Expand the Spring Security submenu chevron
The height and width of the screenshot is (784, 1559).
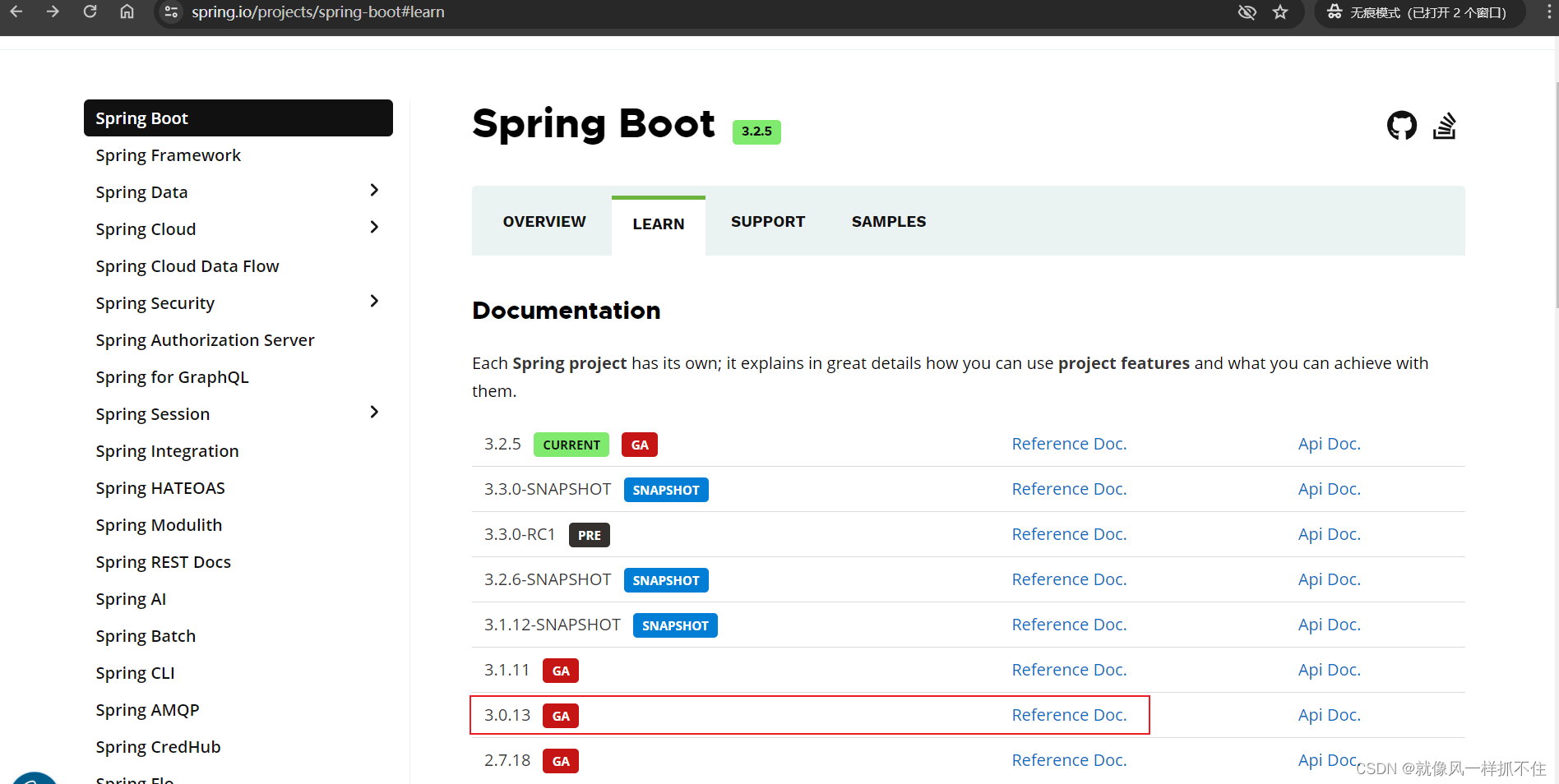pyautogui.click(x=374, y=302)
